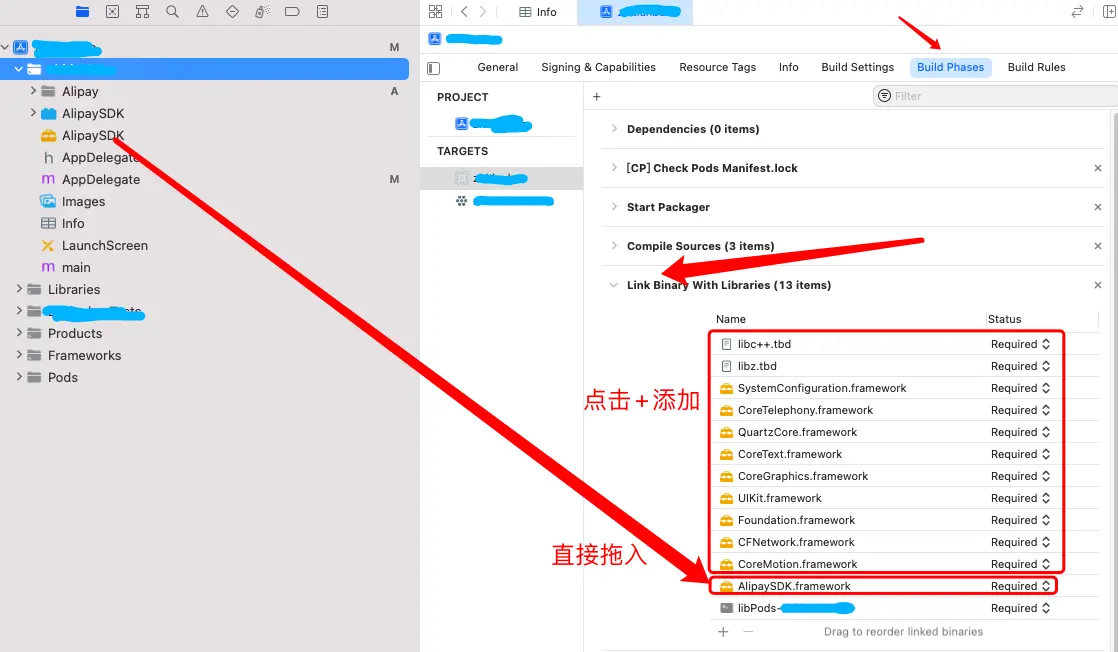The width and height of the screenshot is (1118, 652).
Task: Open Signing & Capabilities tab
Action: click(x=598, y=67)
